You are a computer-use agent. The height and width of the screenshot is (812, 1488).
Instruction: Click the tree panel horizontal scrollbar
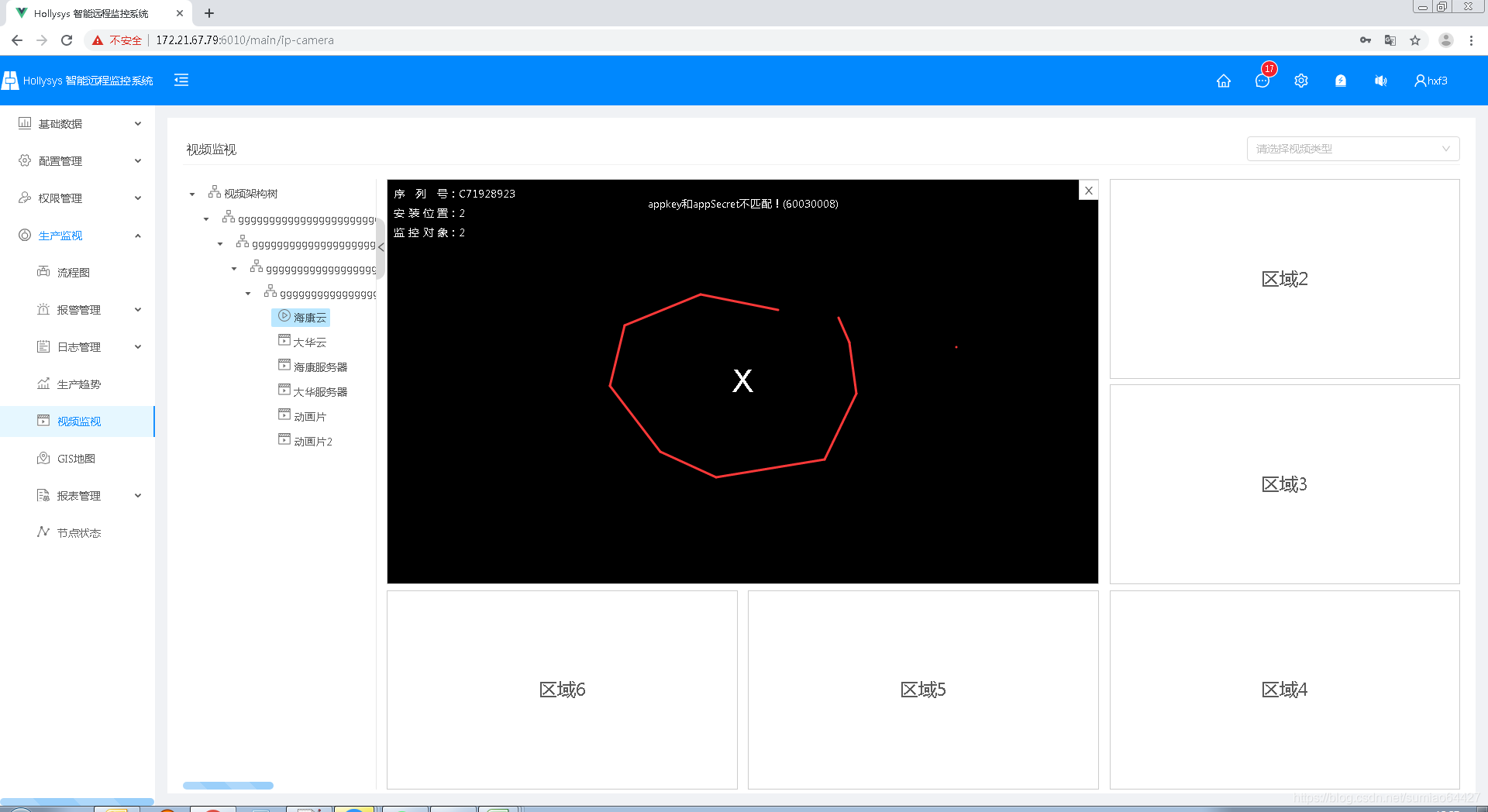228,785
